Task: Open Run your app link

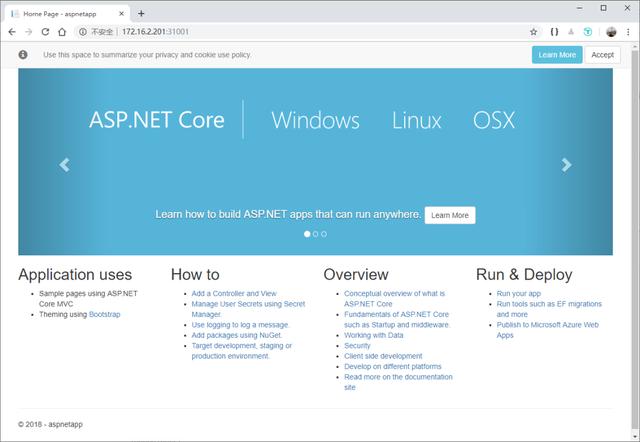Action: 518,293
